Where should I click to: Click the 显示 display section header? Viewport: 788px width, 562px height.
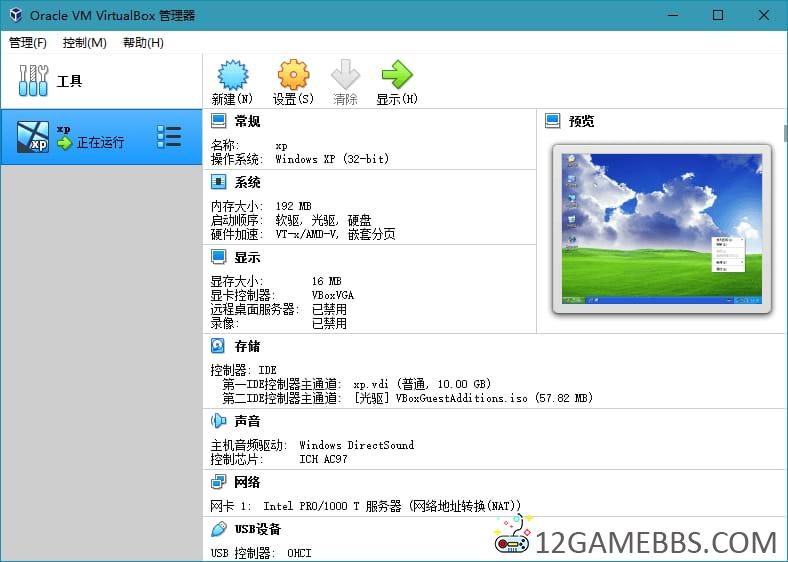[x=247, y=257]
